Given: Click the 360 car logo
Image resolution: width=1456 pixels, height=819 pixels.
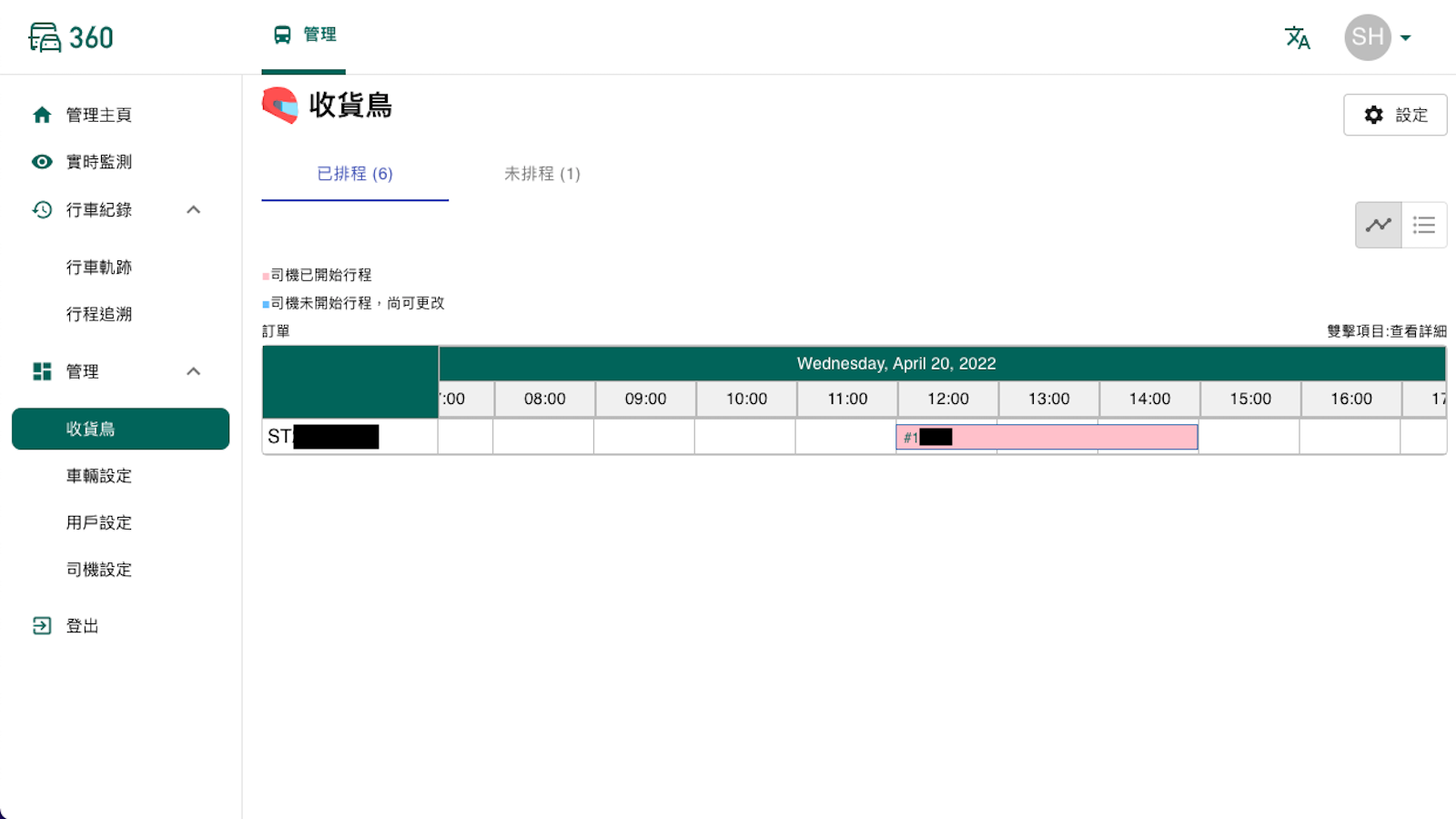Looking at the screenshot, I should 71,37.
